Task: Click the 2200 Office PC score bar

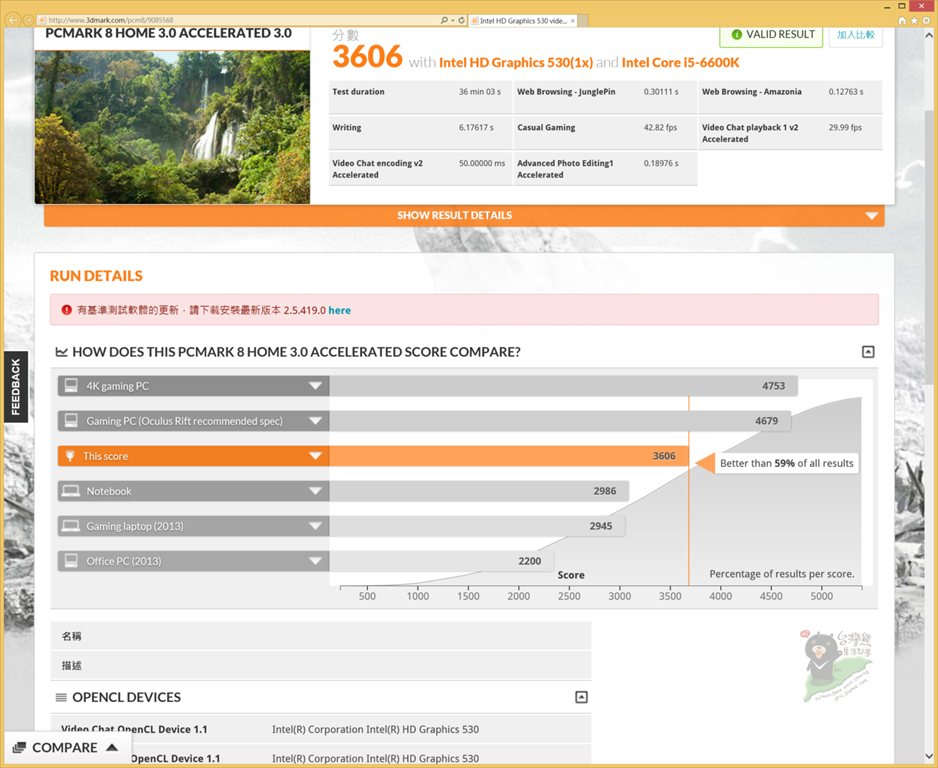Action: pos(441,561)
